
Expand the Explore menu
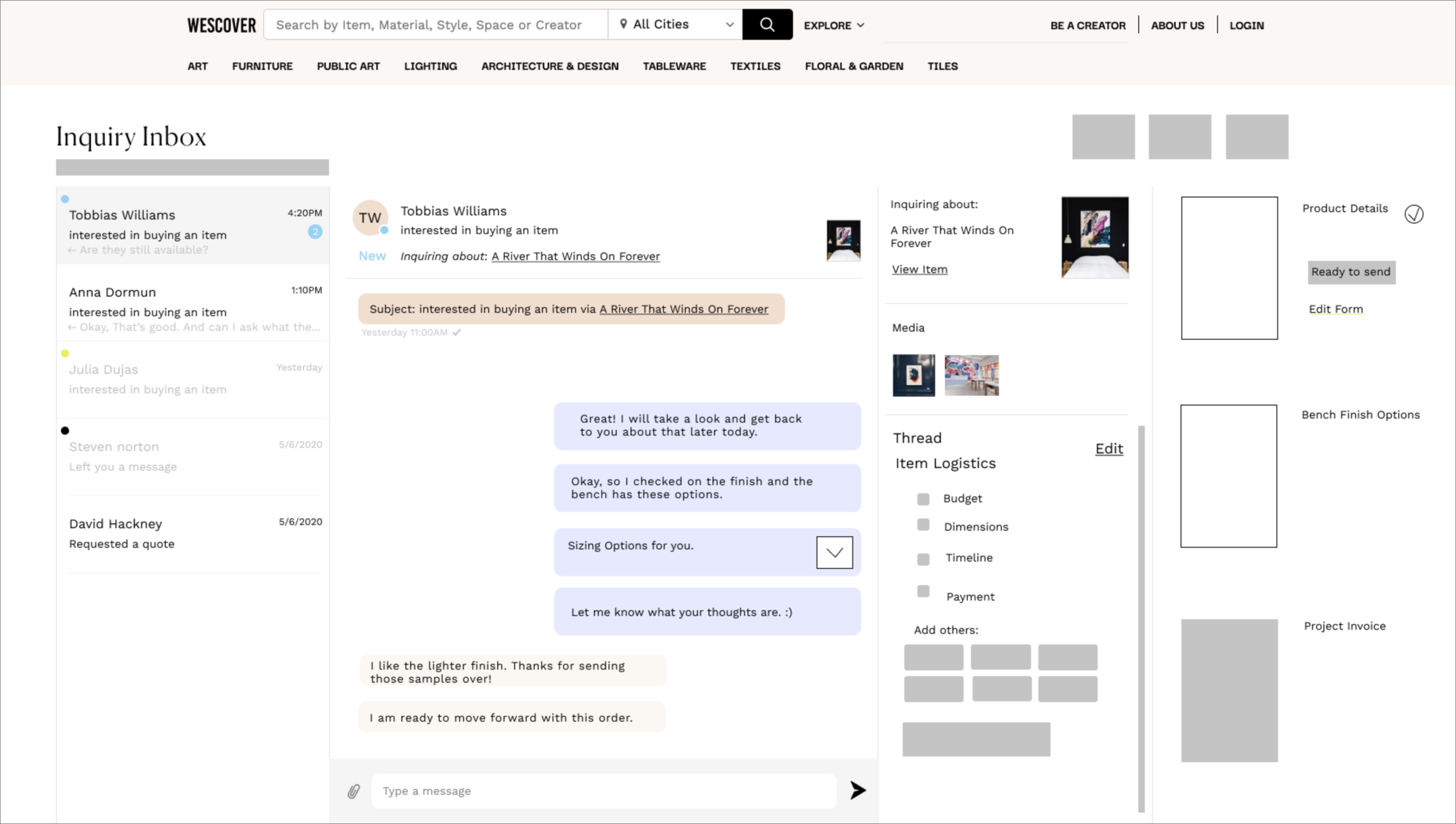[834, 26]
